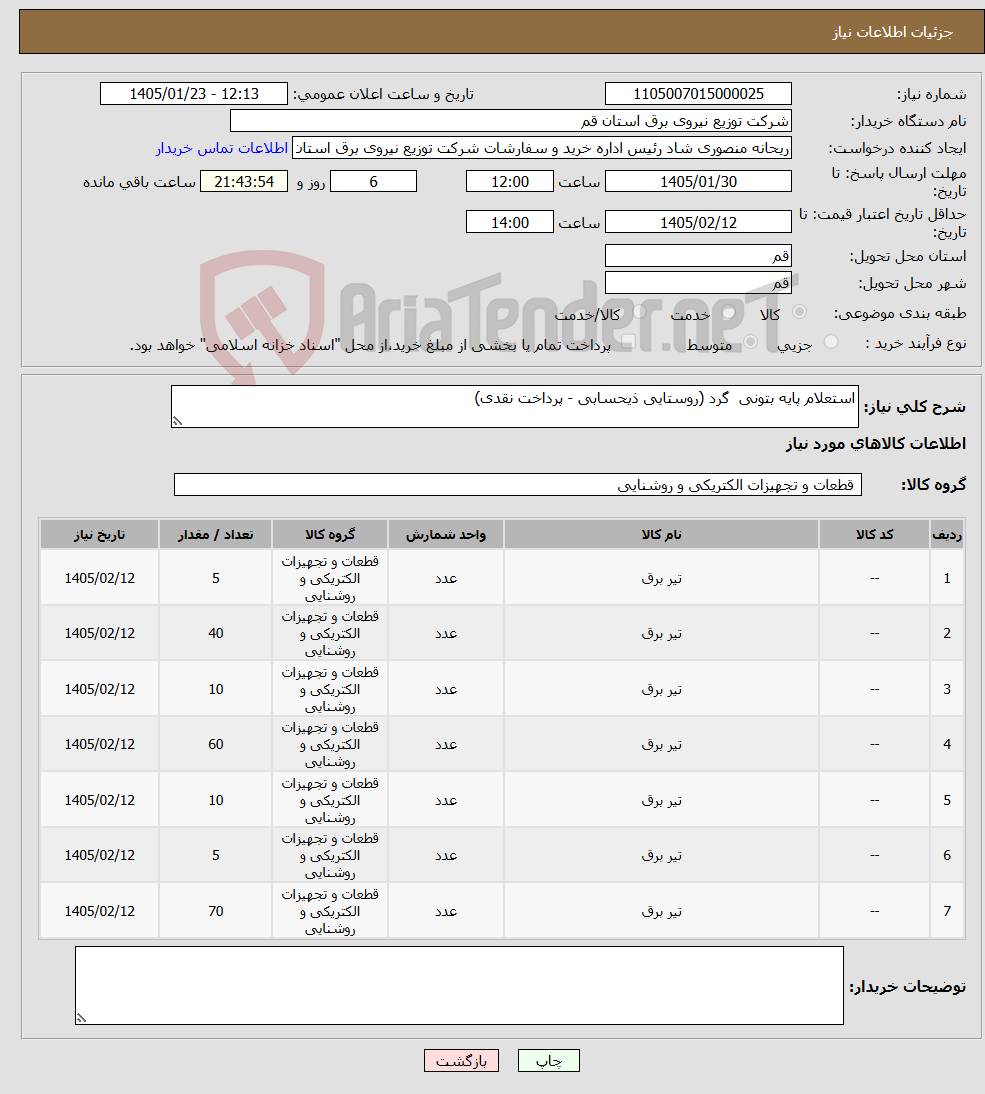Click the response deadline date 1405/01/30

click(x=698, y=181)
